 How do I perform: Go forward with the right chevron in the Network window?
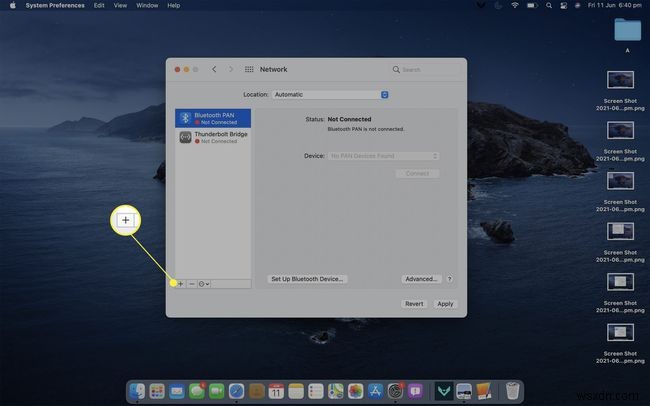click(231, 69)
